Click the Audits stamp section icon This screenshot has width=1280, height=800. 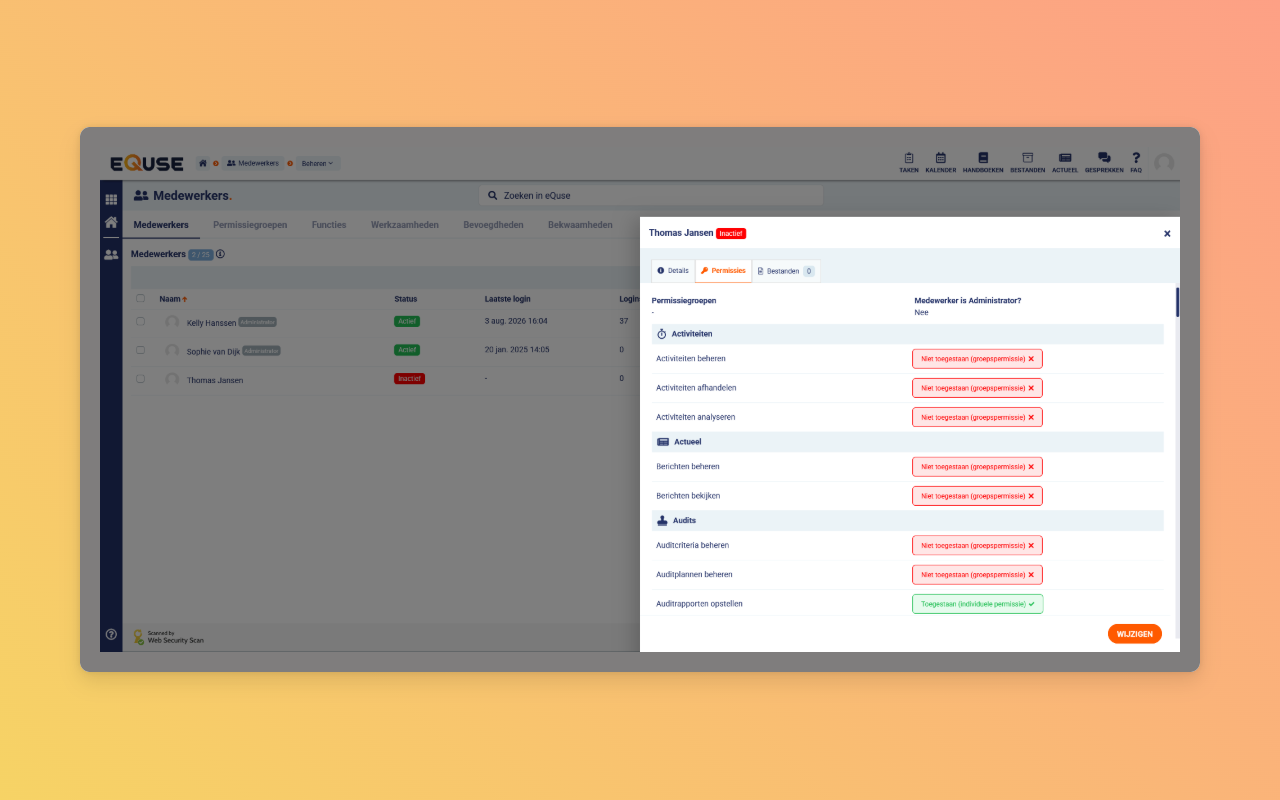coord(662,520)
